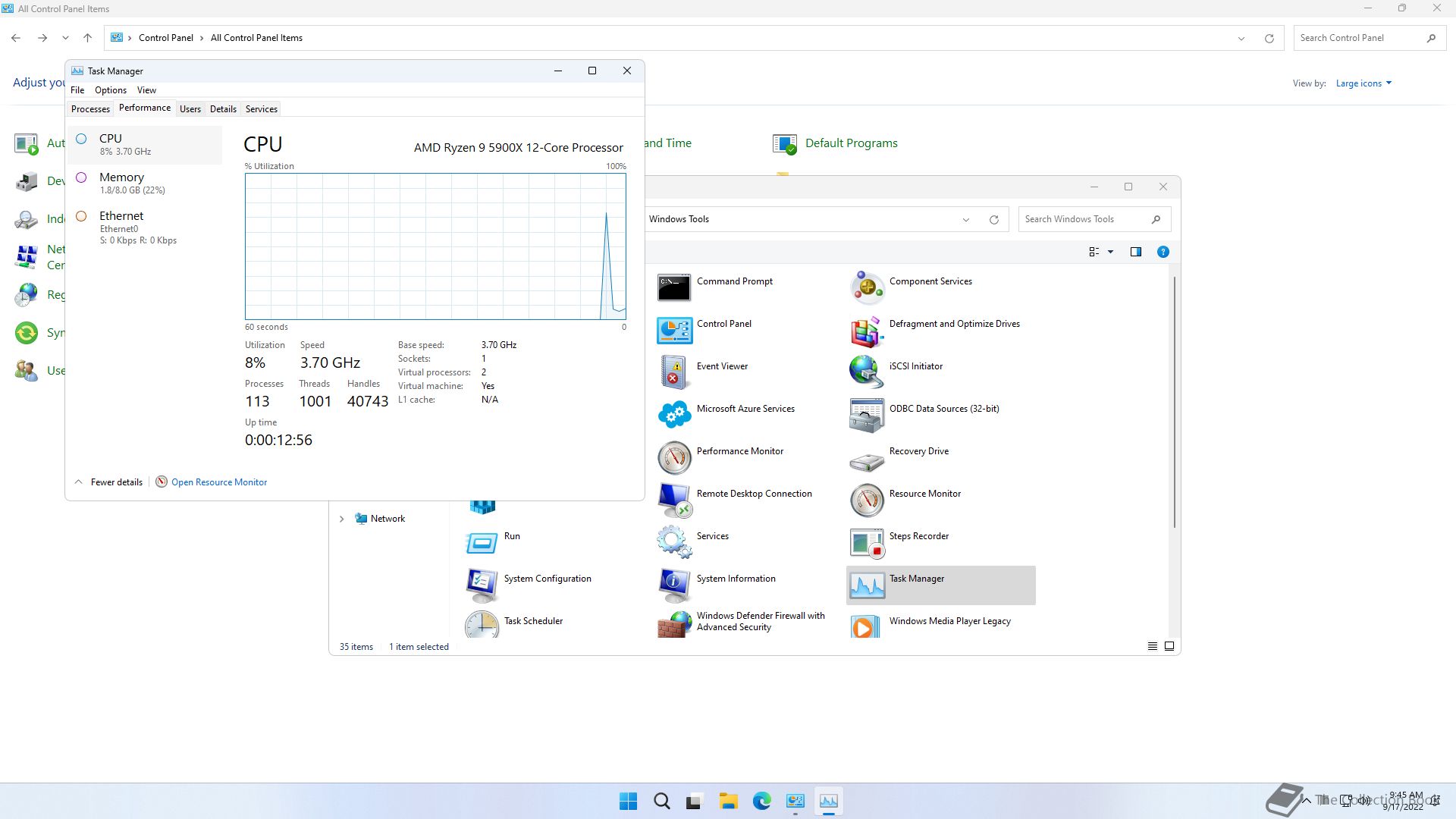Switch to large icons view in Windows Tools
Screen dimensions: 1456x819
[1169, 646]
